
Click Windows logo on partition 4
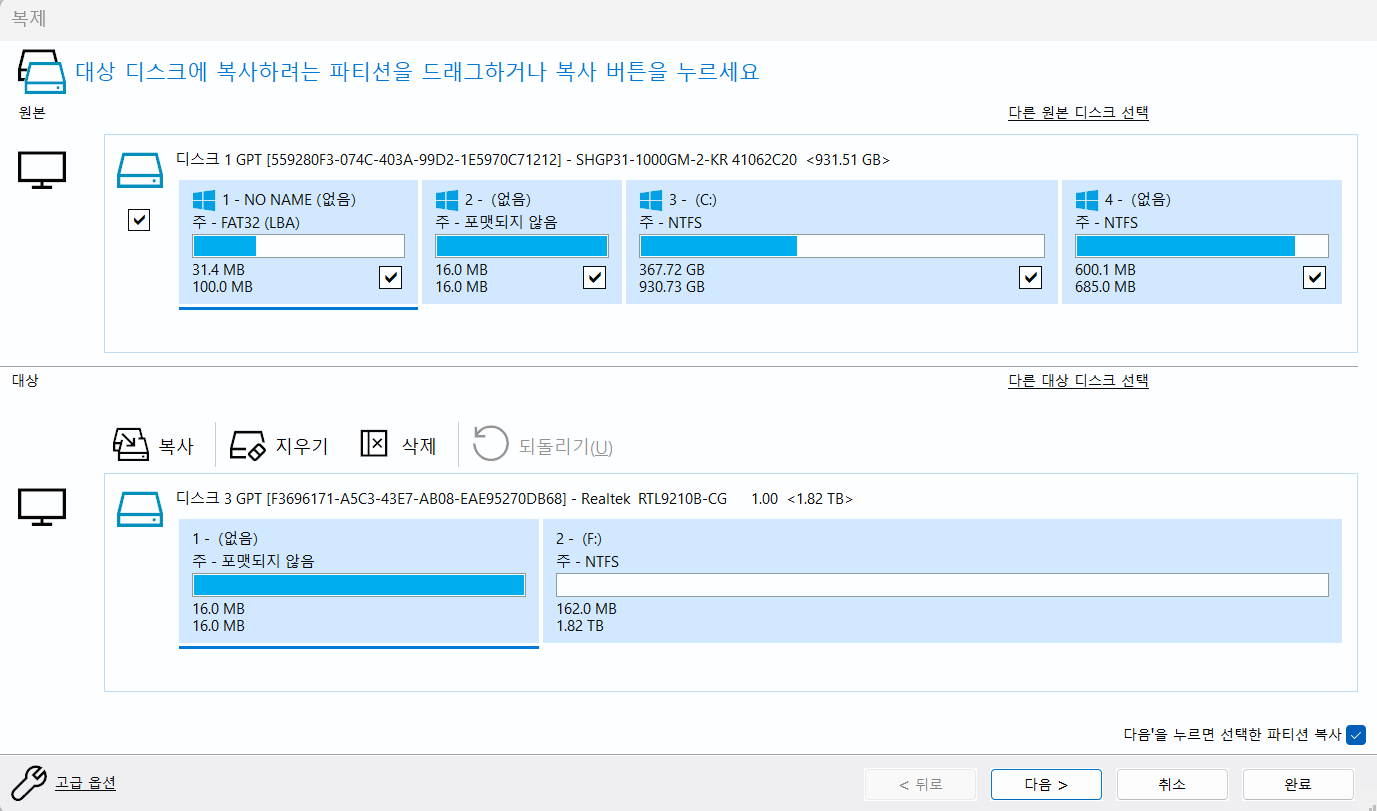[x=1086, y=200]
